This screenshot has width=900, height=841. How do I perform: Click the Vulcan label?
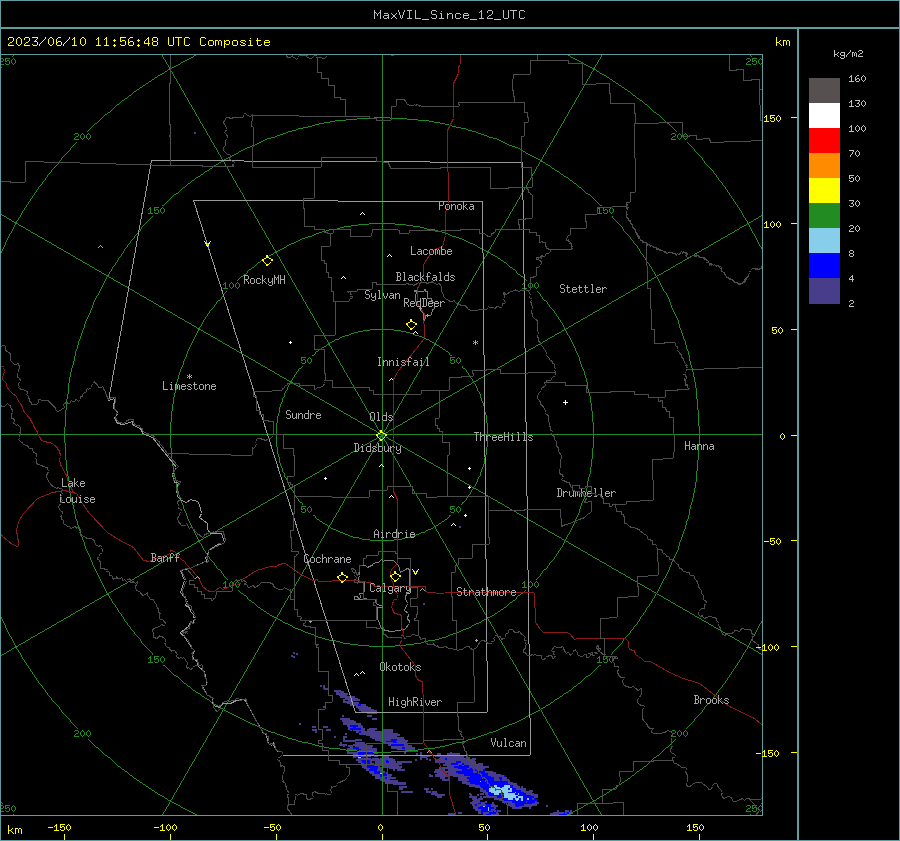[x=508, y=743]
